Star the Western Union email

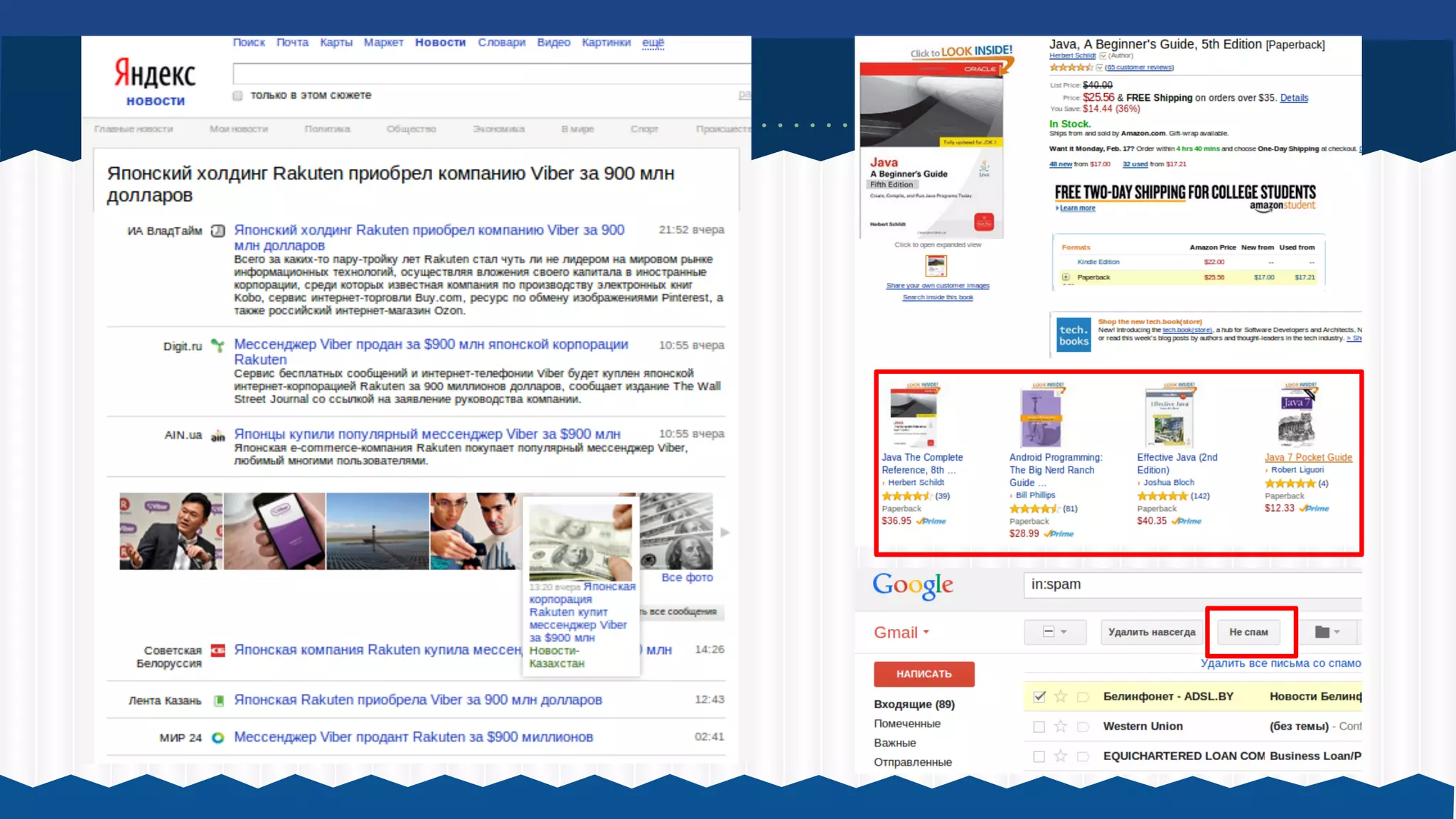coord(1060,726)
